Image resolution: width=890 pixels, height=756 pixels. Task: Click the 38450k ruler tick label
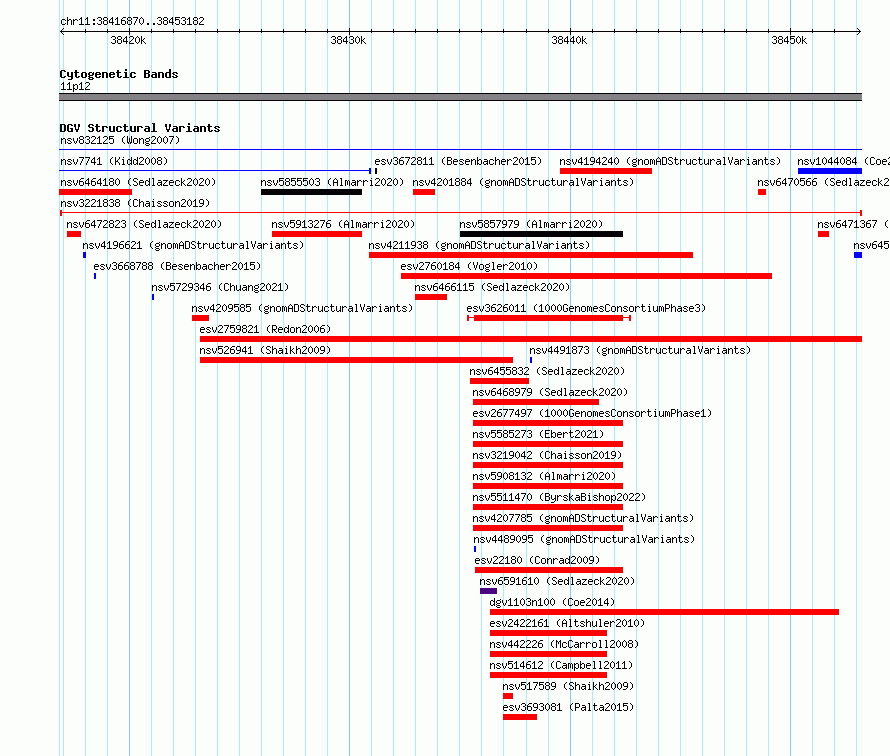coord(789,40)
